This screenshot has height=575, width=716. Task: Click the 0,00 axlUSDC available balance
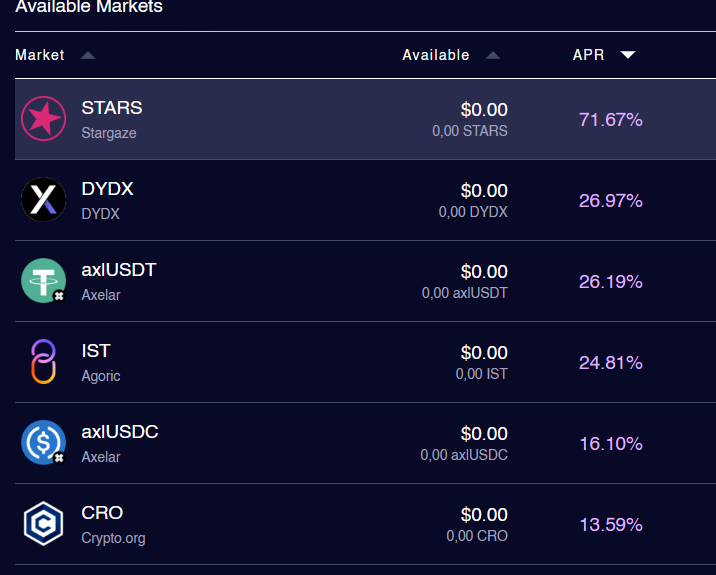(464, 455)
